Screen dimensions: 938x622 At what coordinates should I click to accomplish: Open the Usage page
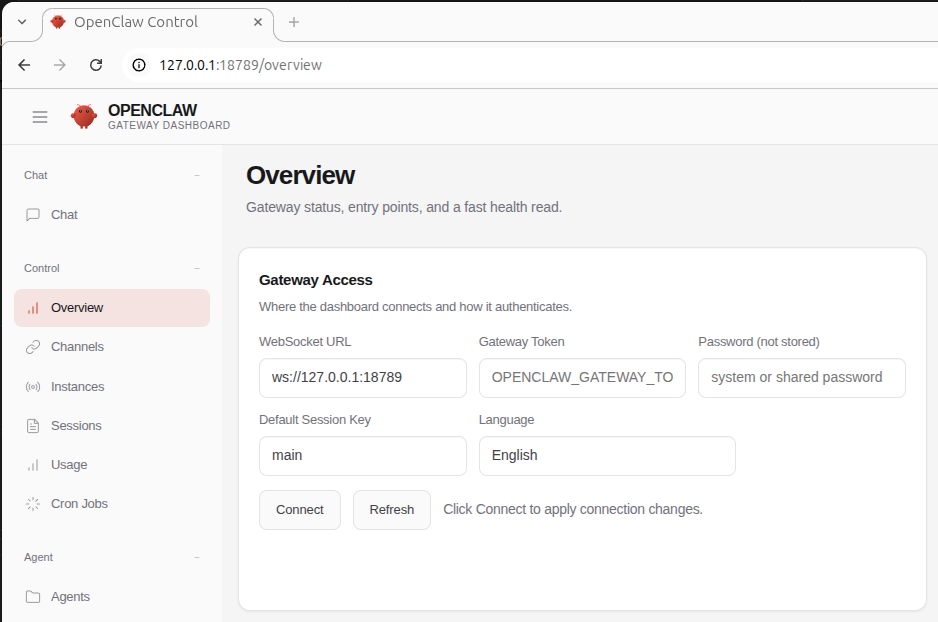tap(112, 465)
